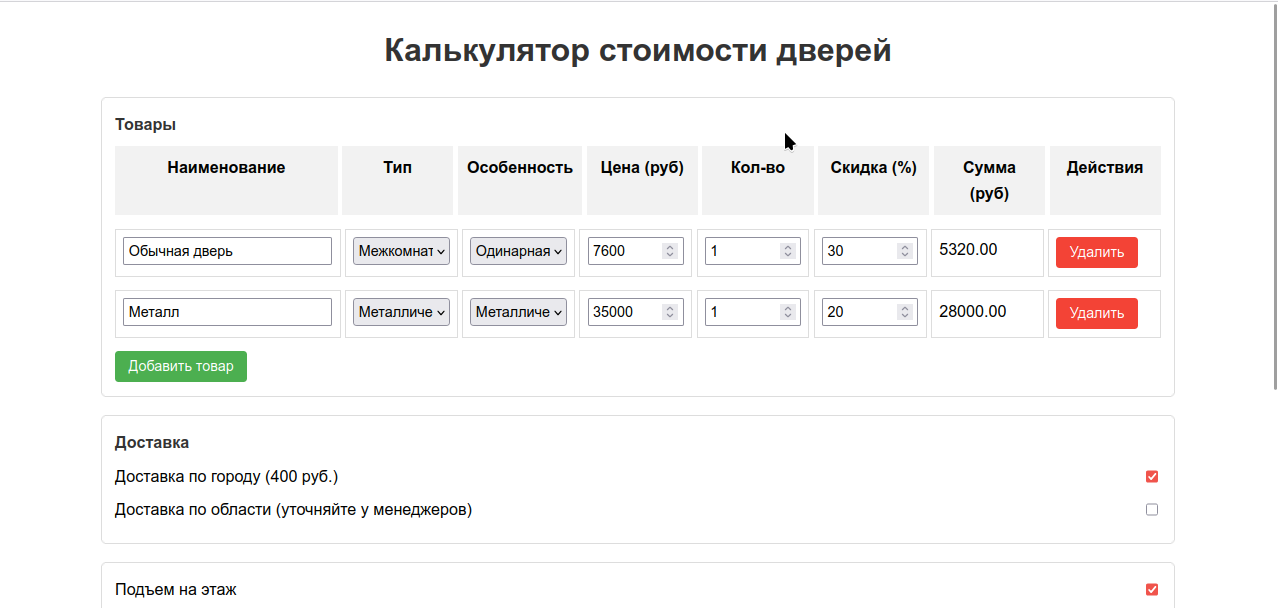Focus the name field containing Обычная дверь

pyautogui.click(x=227, y=251)
